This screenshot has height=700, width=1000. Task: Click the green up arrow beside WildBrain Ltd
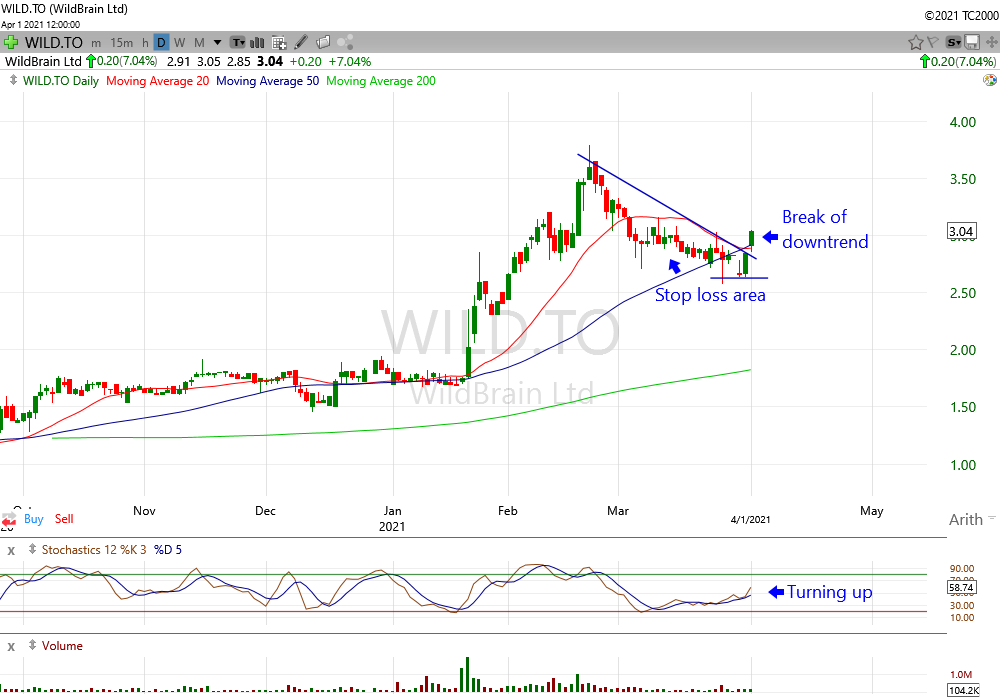(x=91, y=61)
